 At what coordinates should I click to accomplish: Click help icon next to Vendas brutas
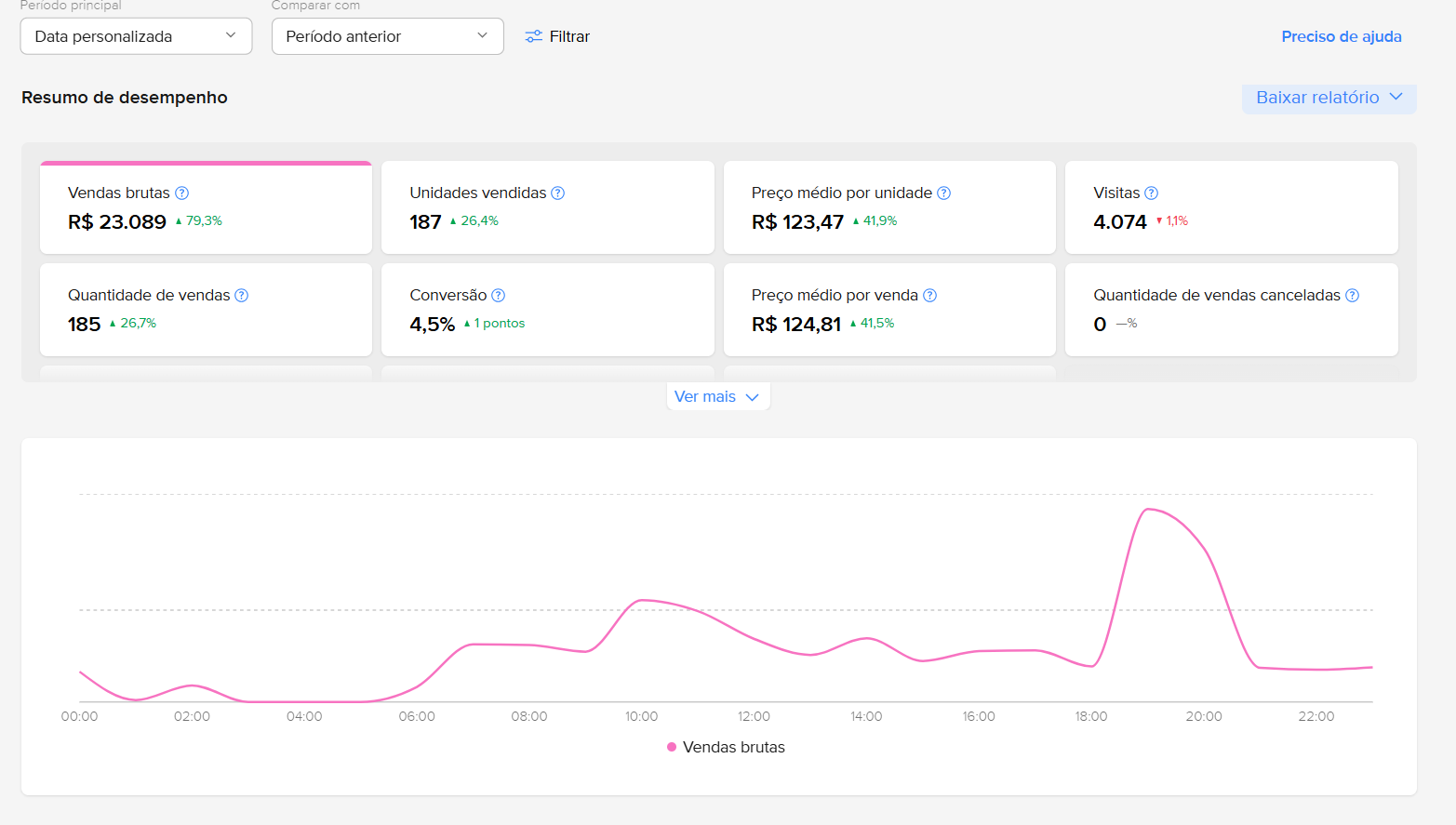(x=182, y=193)
